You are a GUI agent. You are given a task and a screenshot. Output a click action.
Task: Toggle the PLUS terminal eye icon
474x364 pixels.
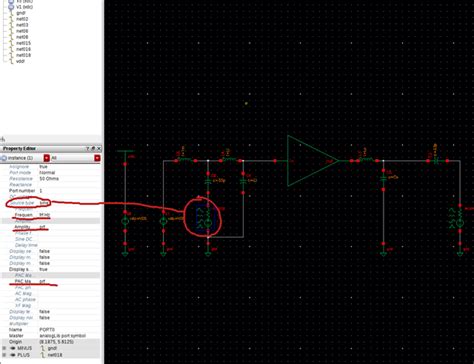[13, 355]
